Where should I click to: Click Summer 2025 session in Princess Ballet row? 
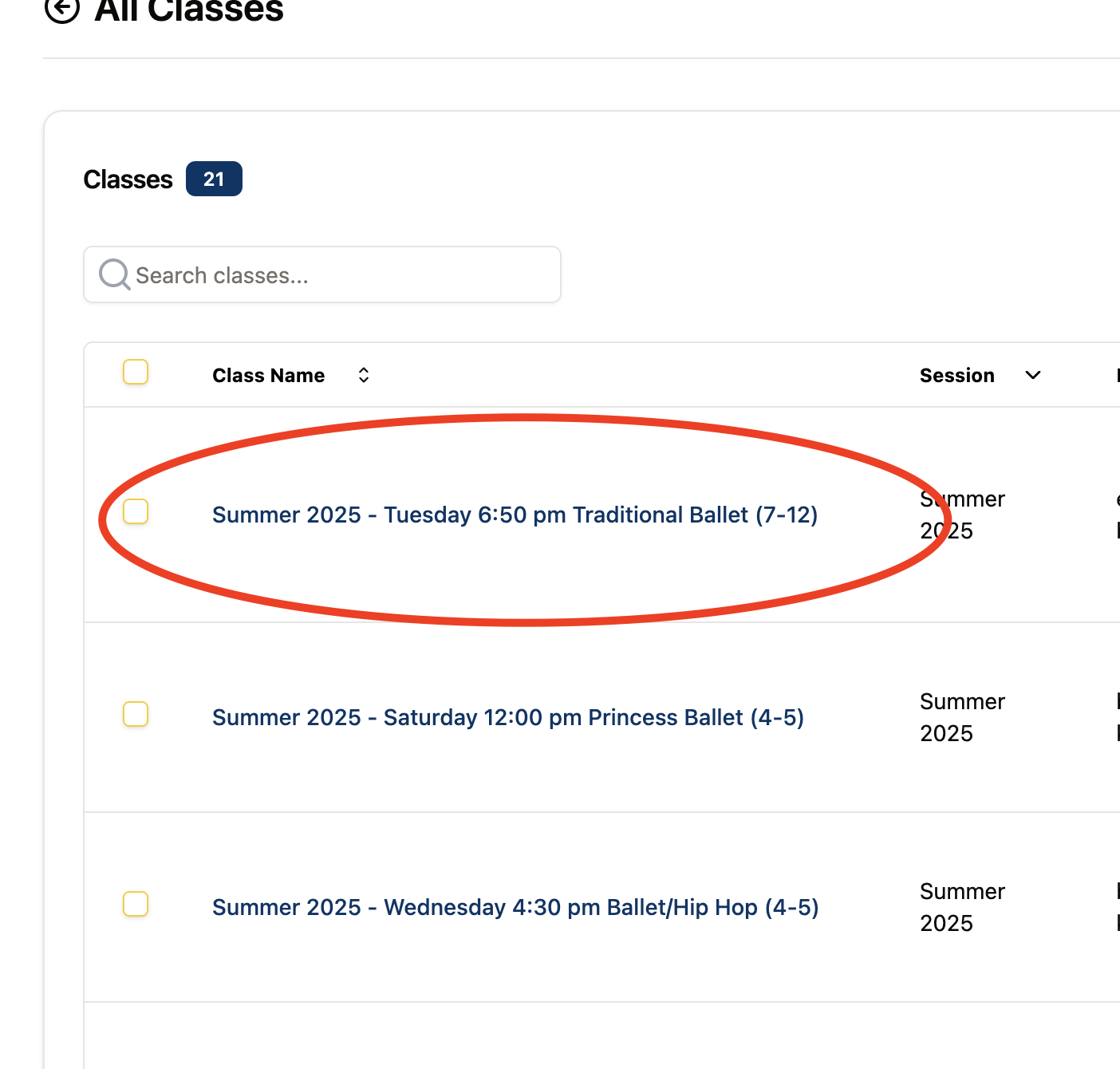(x=962, y=717)
